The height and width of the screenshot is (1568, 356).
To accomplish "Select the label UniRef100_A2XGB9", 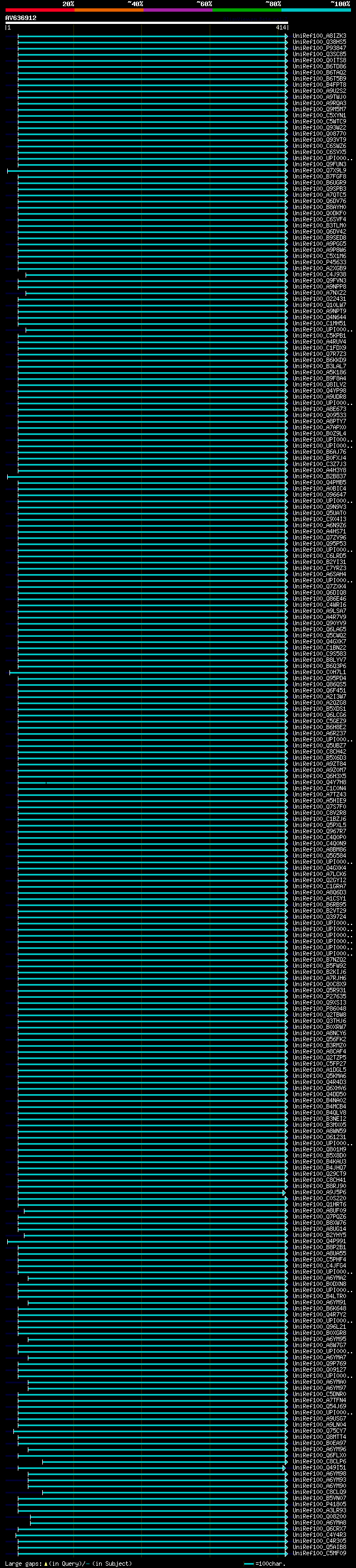I will [319, 269].
